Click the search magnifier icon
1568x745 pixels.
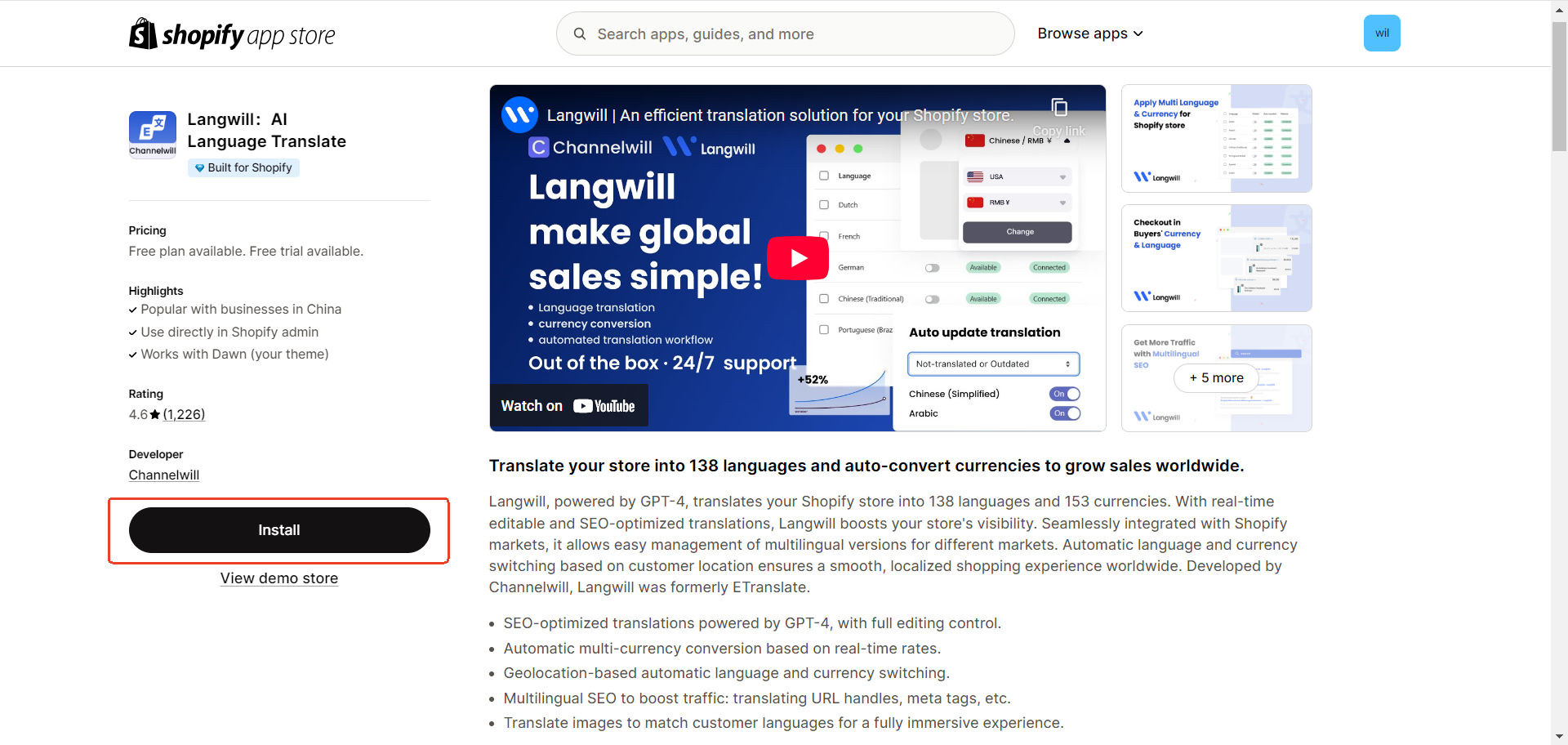(580, 33)
